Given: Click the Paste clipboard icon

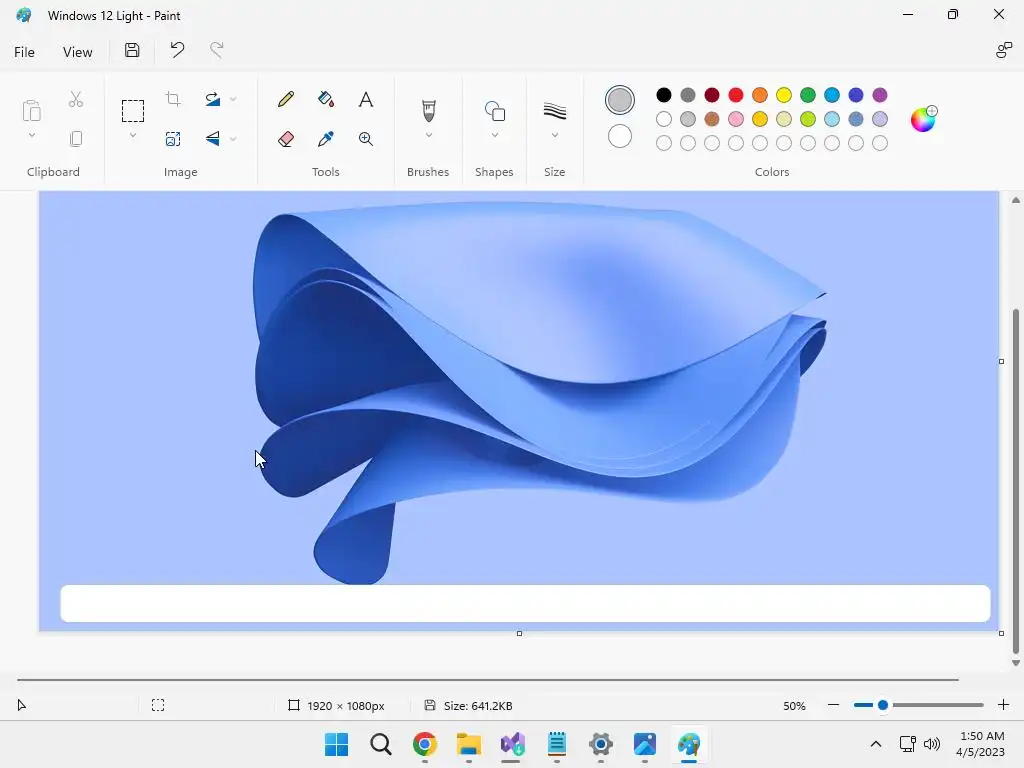Looking at the screenshot, I should click(31, 111).
